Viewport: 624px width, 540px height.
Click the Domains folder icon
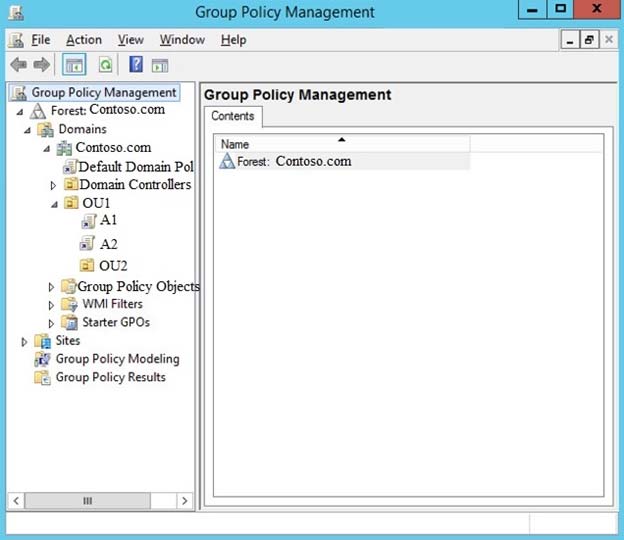(x=45, y=129)
